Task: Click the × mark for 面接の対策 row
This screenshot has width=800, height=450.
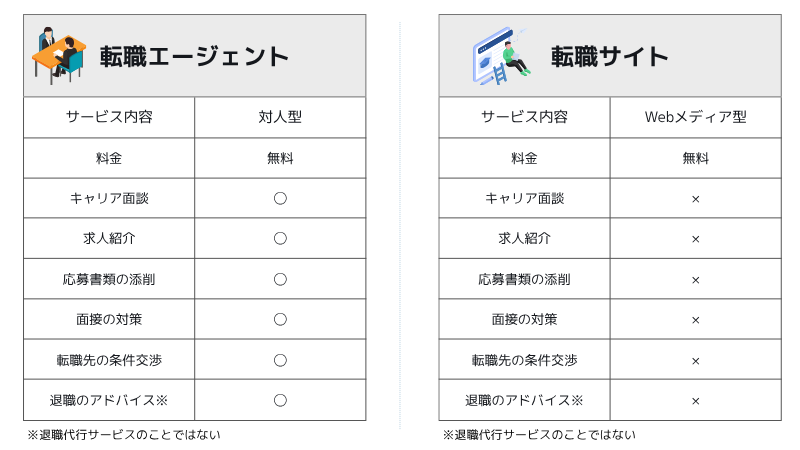Action: point(695,320)
